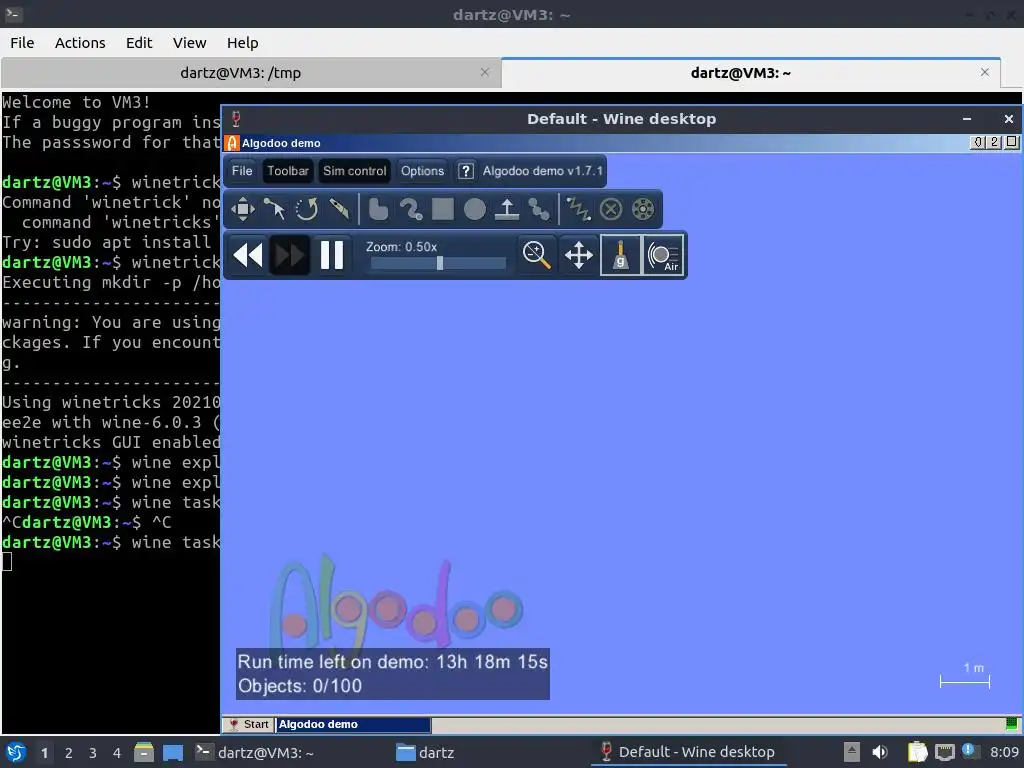Click the Wine desktop Start button

[x=248, y=724]
